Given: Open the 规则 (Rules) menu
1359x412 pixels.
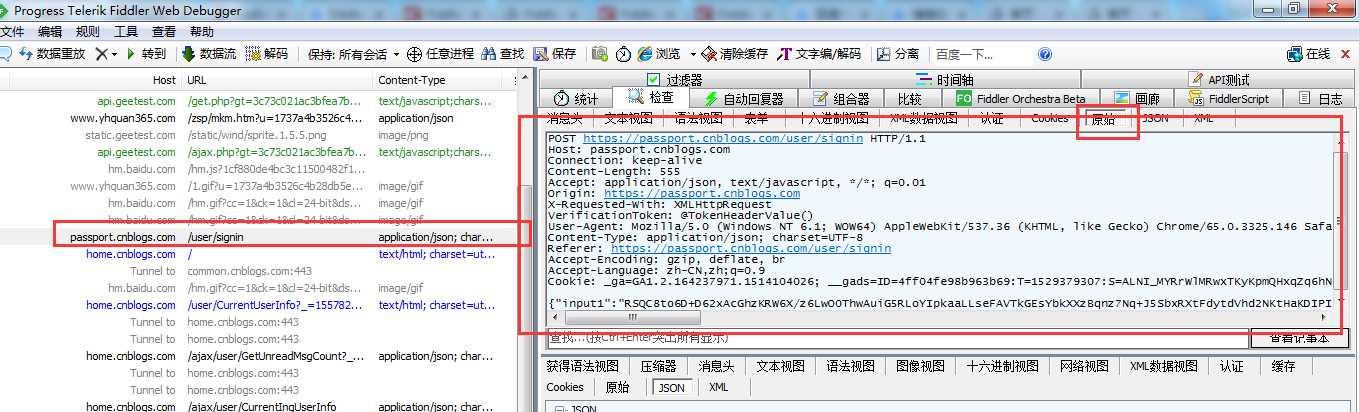Looking at the screenshot, I should (x=88, y=32).
